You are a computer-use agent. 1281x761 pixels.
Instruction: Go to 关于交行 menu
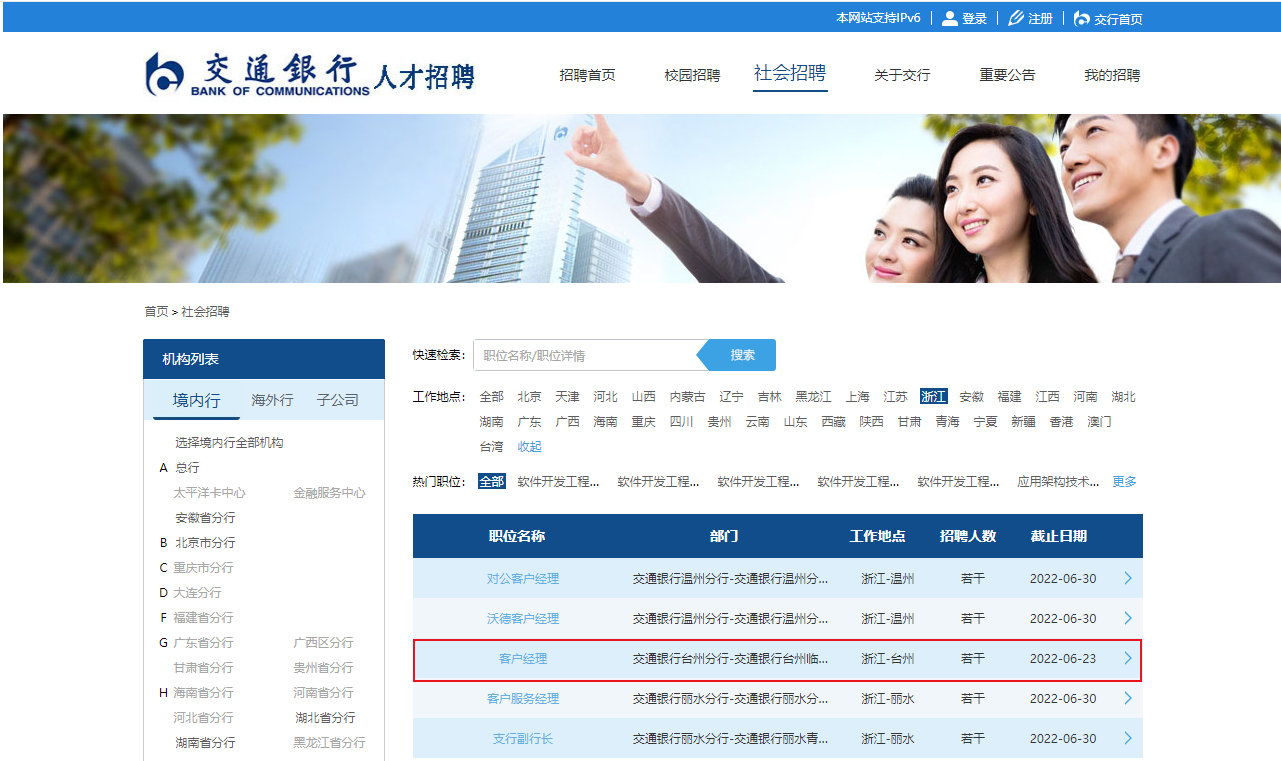902,75
